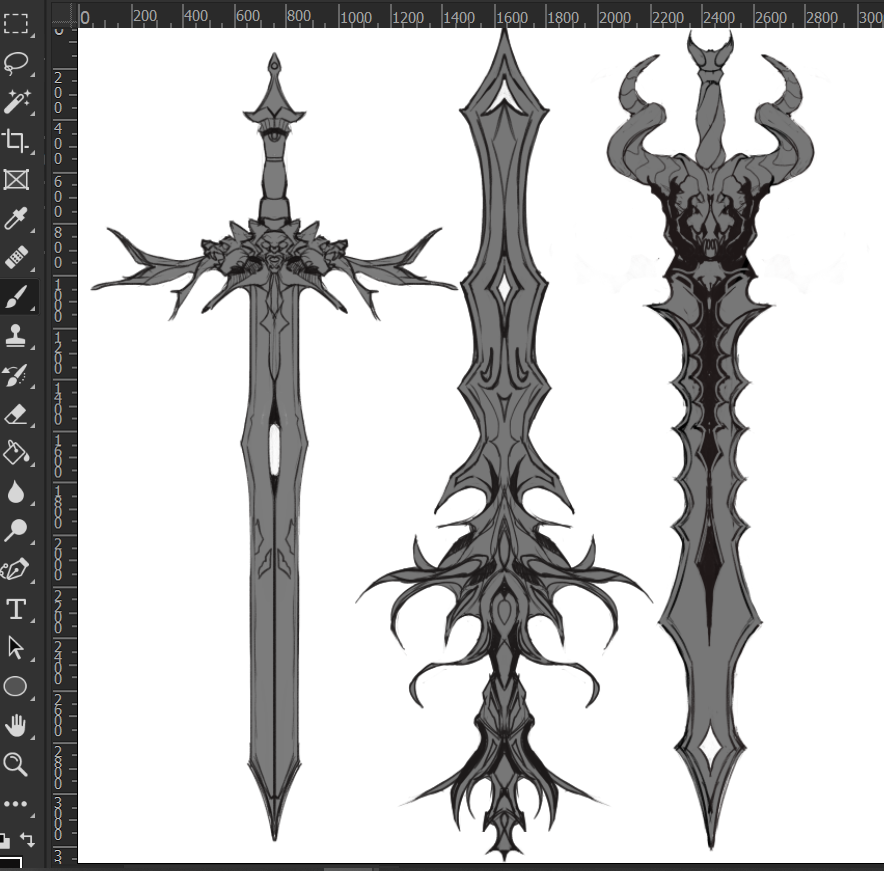Select the Path Selection arrow tool

point(16,647)
